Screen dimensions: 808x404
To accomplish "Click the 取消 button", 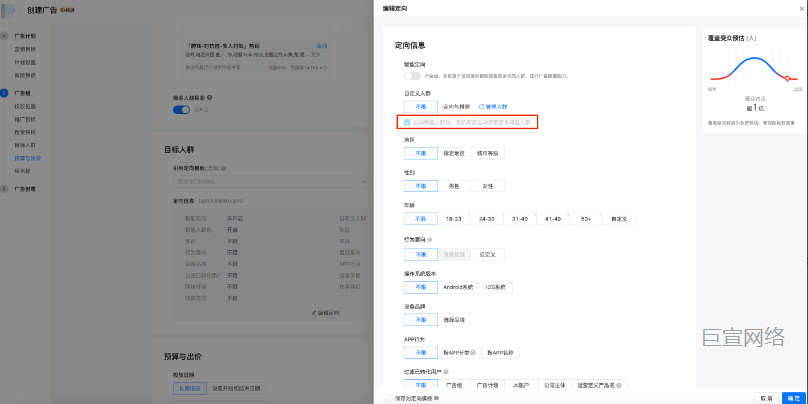I will point(766,398).
